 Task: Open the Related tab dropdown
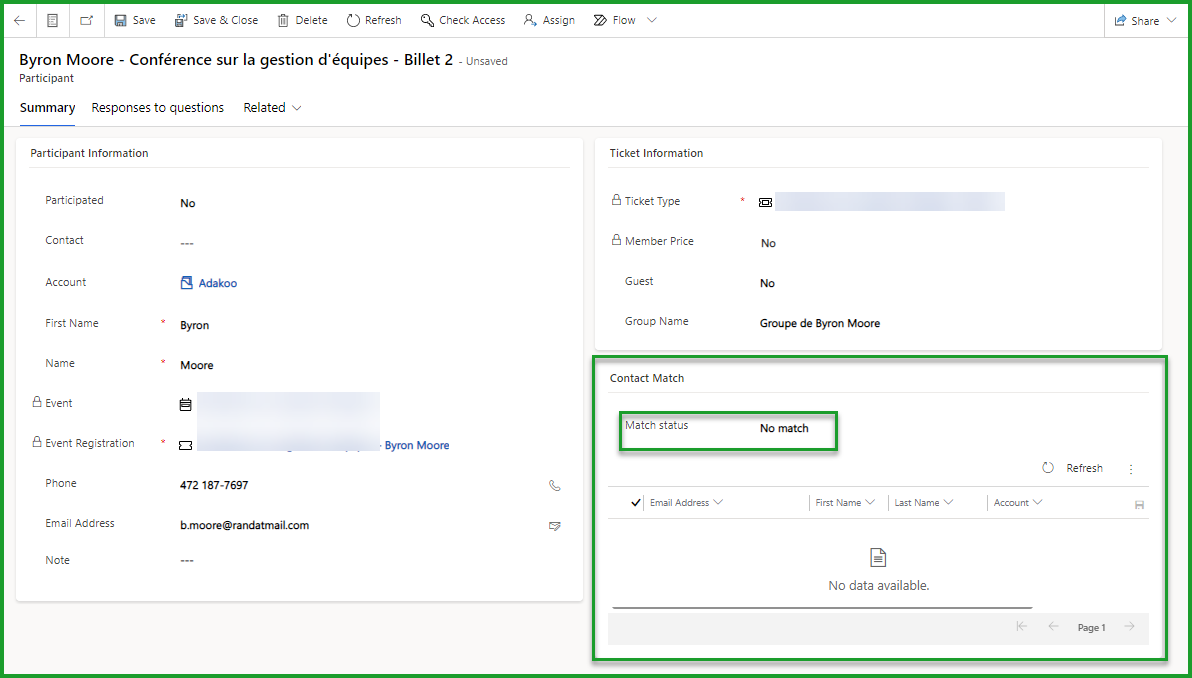(x=272, y=108)
